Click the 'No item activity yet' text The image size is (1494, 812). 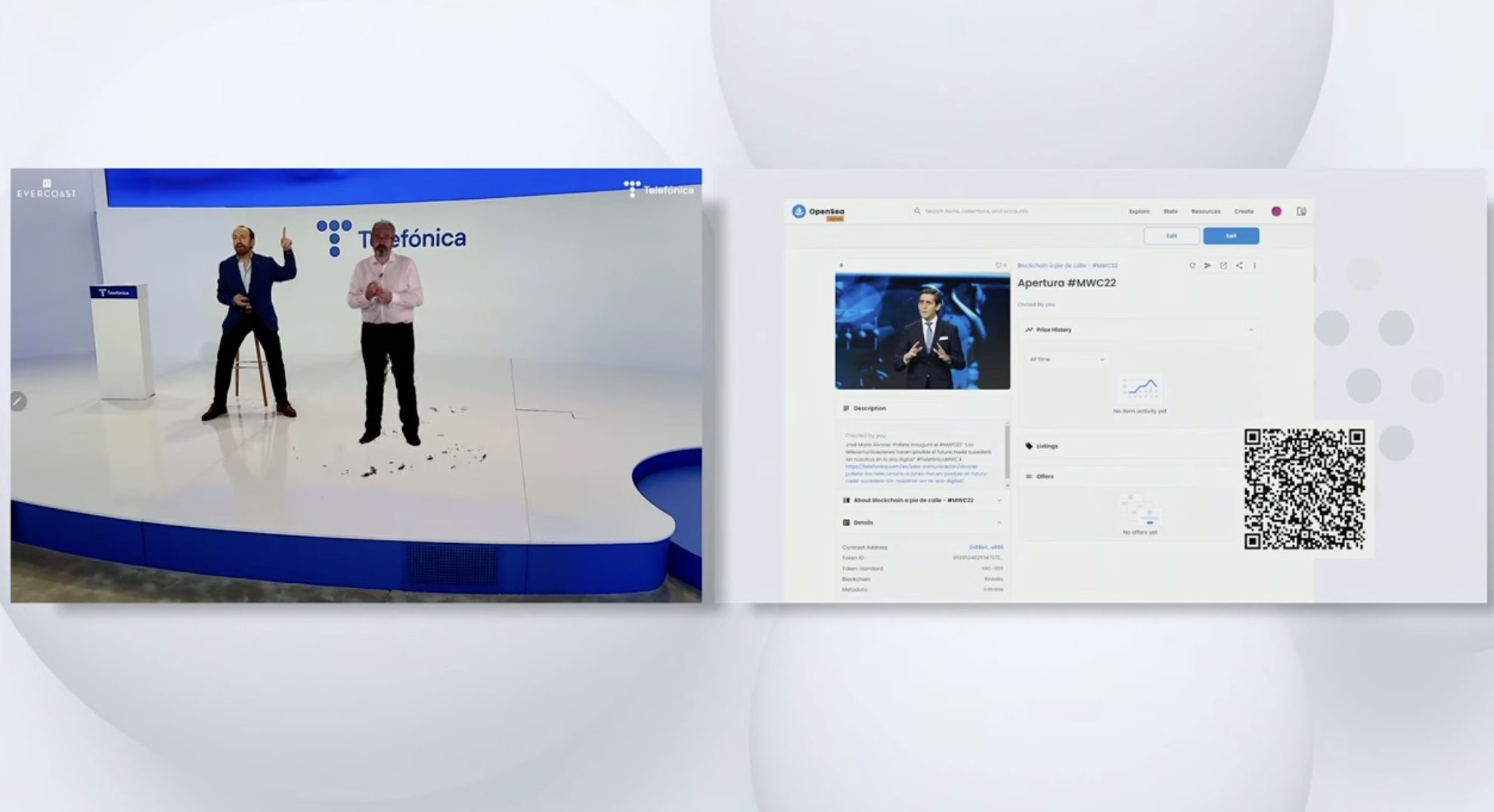(1140, 411)
